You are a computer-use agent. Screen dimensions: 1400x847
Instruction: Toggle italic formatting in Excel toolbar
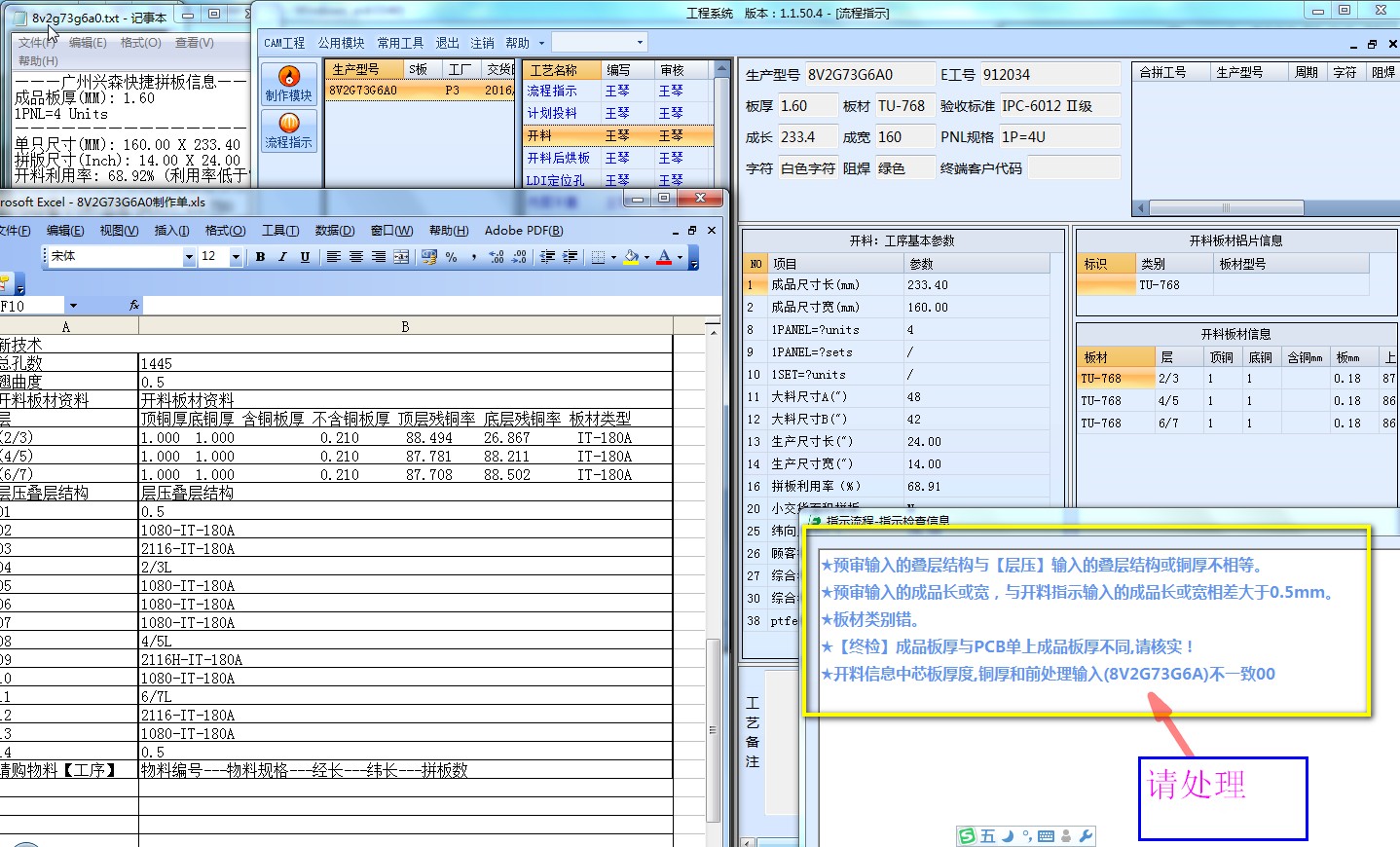click(282, 257)
